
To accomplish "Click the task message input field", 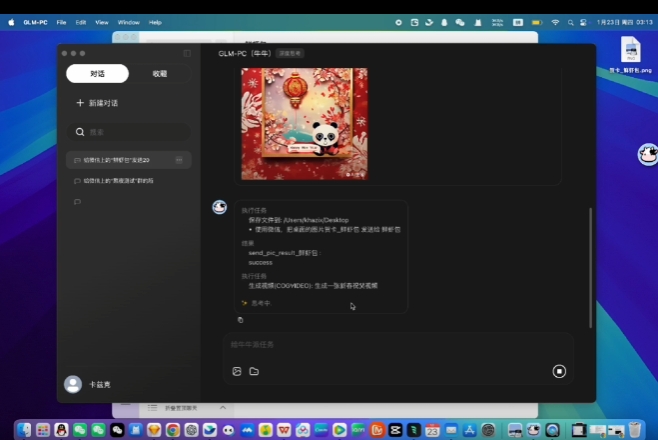I will click(398, 345).
